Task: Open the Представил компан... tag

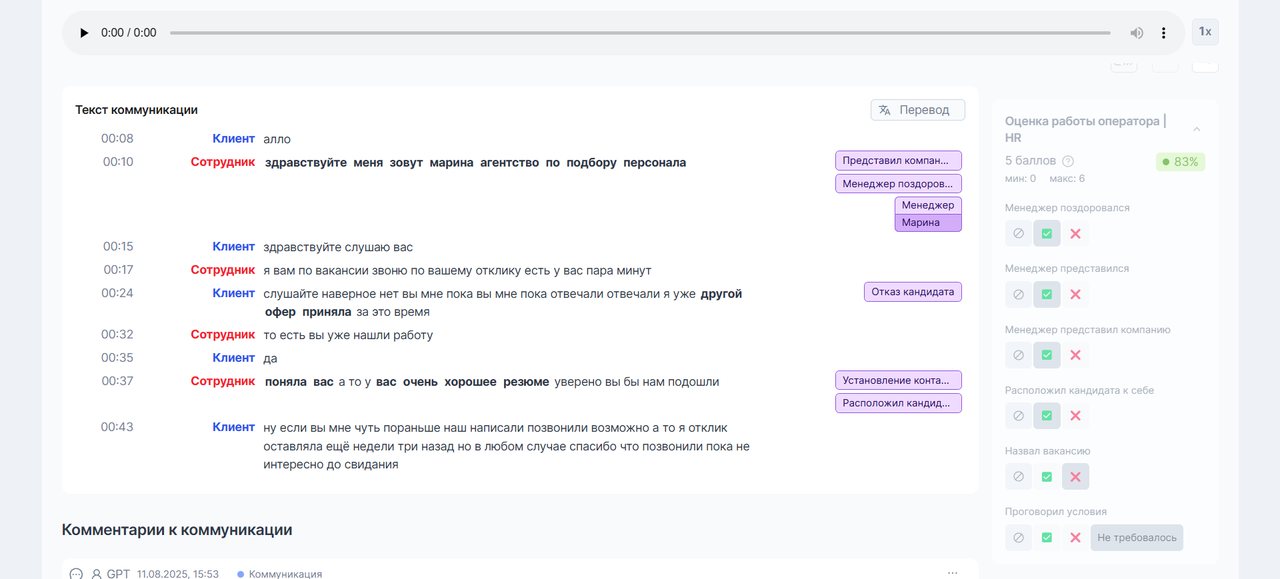Action: pyautogui.click(x=898, y=160)
